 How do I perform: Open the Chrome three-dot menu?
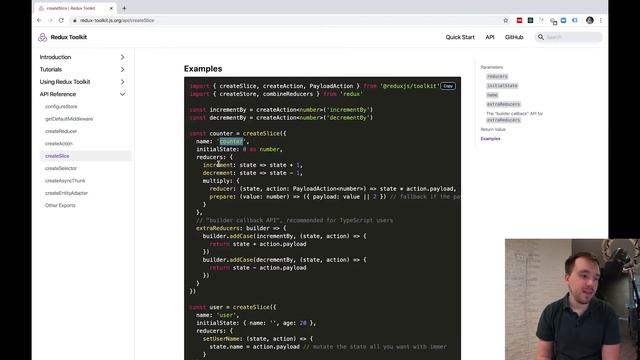[x=601, y=20]
